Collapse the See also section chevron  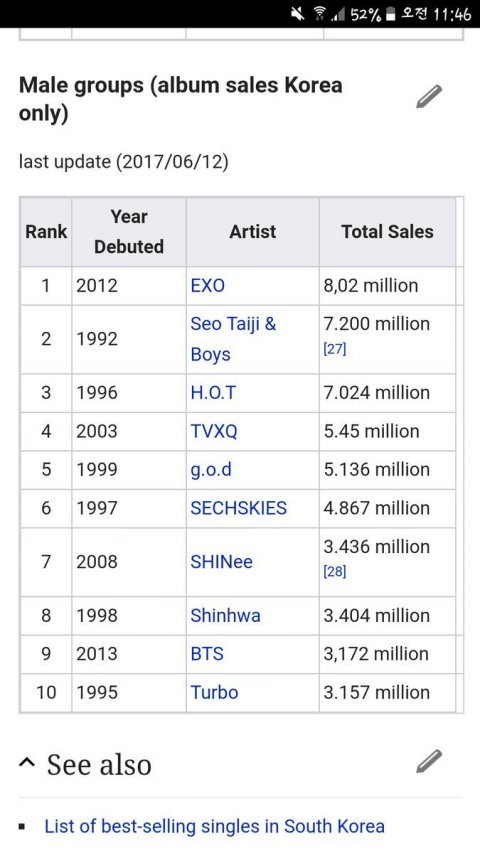click(26, 763)
